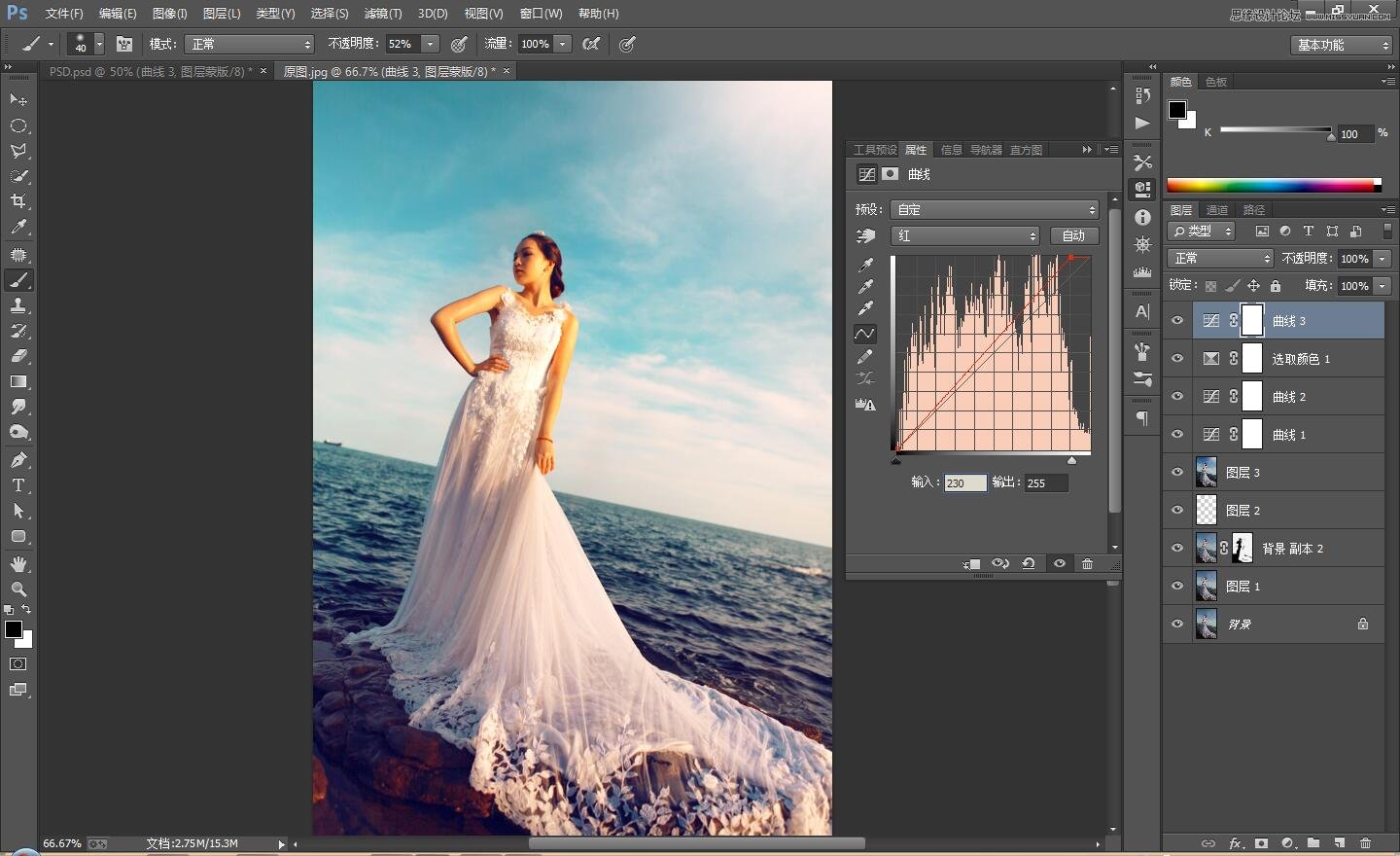Open the 滤镜(T) menu
1400x856 pixels.
click(x=382, y=14)
